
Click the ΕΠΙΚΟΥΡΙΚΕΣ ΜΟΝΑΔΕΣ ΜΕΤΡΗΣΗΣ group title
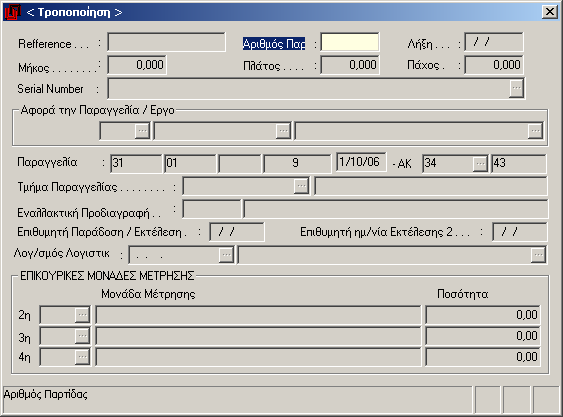pyautogui.click(x=107, y=276)
